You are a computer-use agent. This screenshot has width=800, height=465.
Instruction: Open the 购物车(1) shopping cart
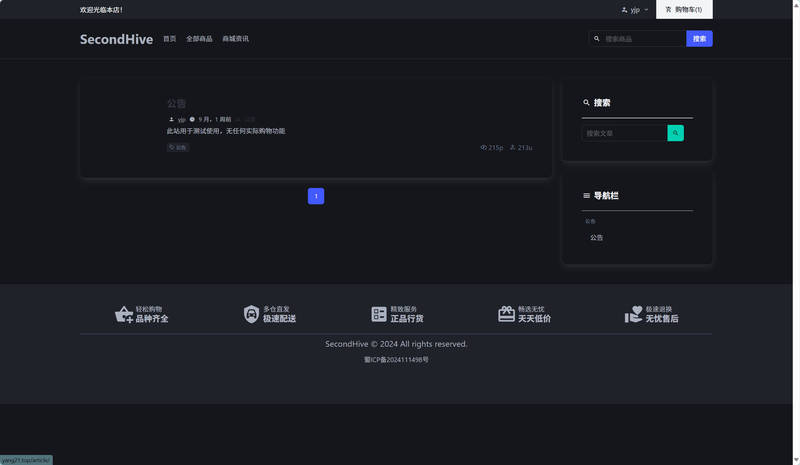[x=684, y=10]
